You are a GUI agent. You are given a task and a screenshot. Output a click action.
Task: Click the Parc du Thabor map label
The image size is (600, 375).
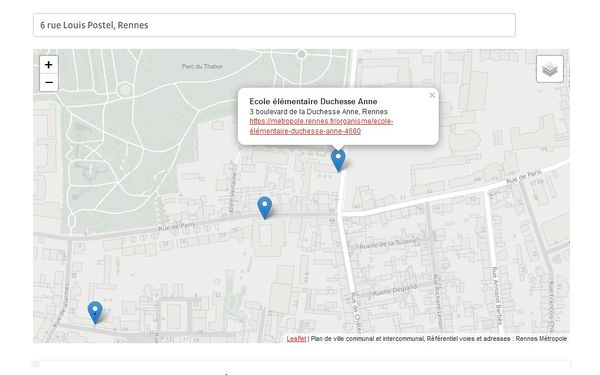point(202,66)
